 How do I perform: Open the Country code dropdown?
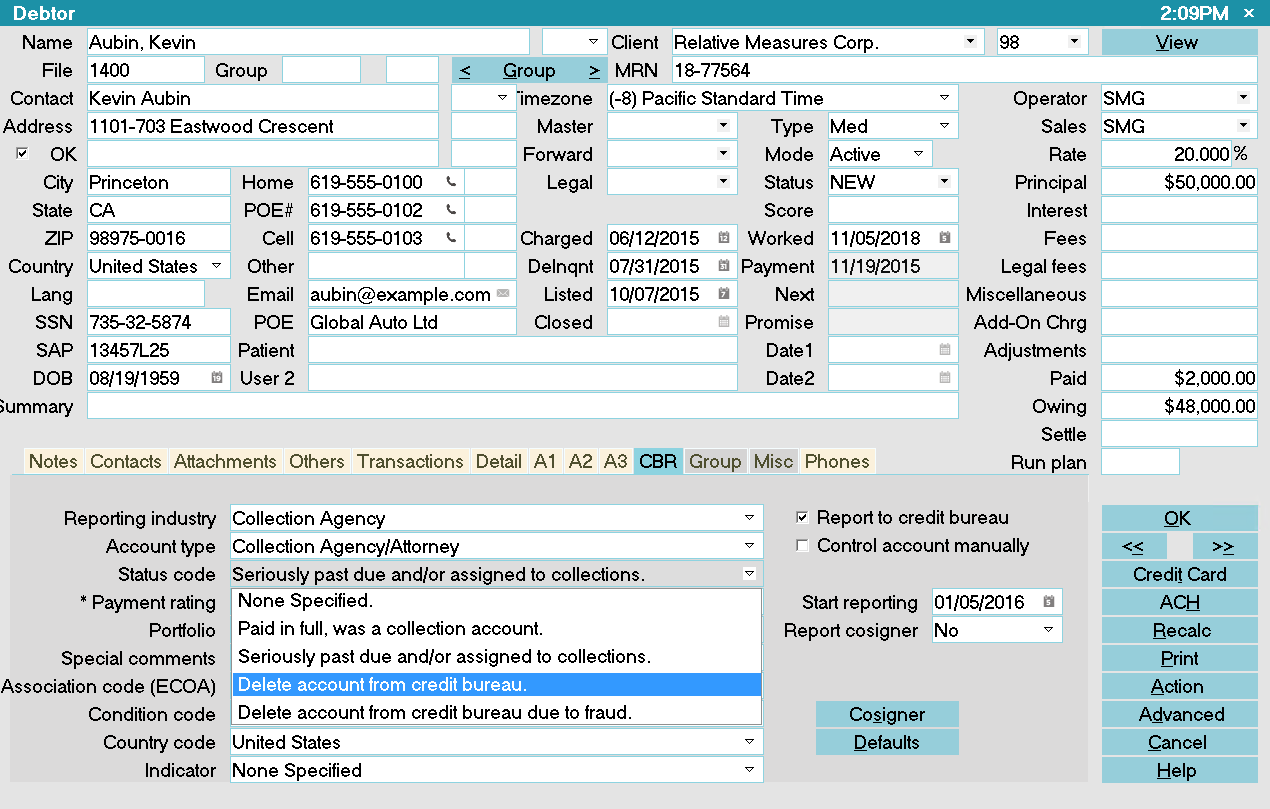click(749, 742)
